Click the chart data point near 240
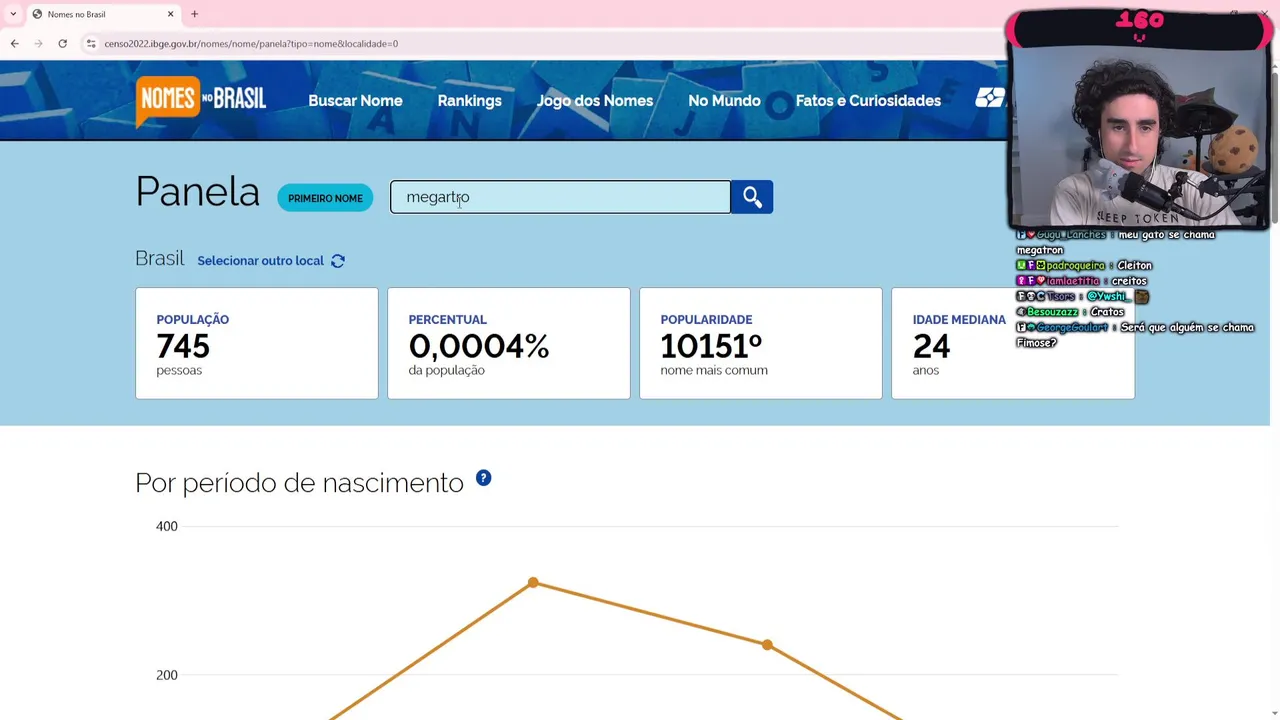The width and height of the screenshot is (1280, 720). click(767, 645)
